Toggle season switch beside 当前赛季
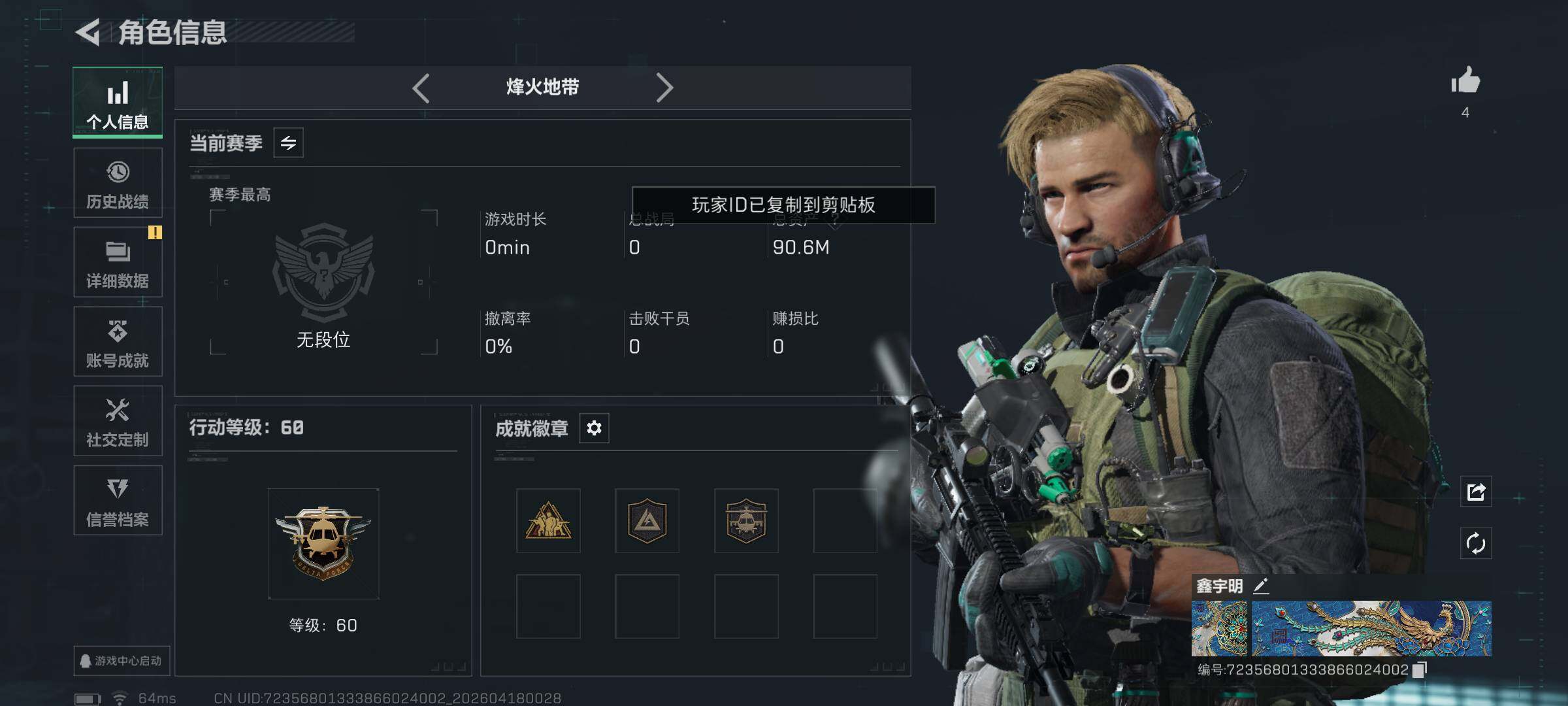The height and width of the screenshot is (706, 1568). [x=288, y=143]
